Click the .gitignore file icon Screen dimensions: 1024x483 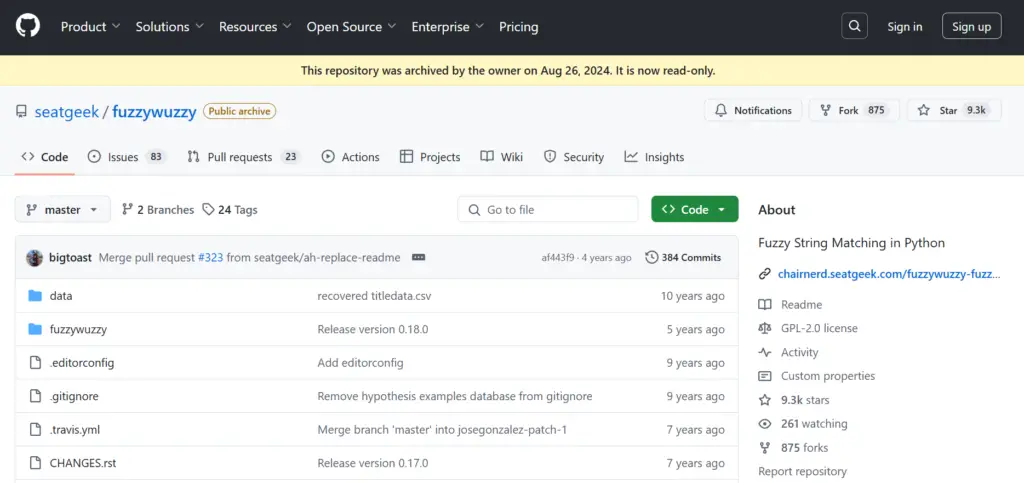[35, 396]
